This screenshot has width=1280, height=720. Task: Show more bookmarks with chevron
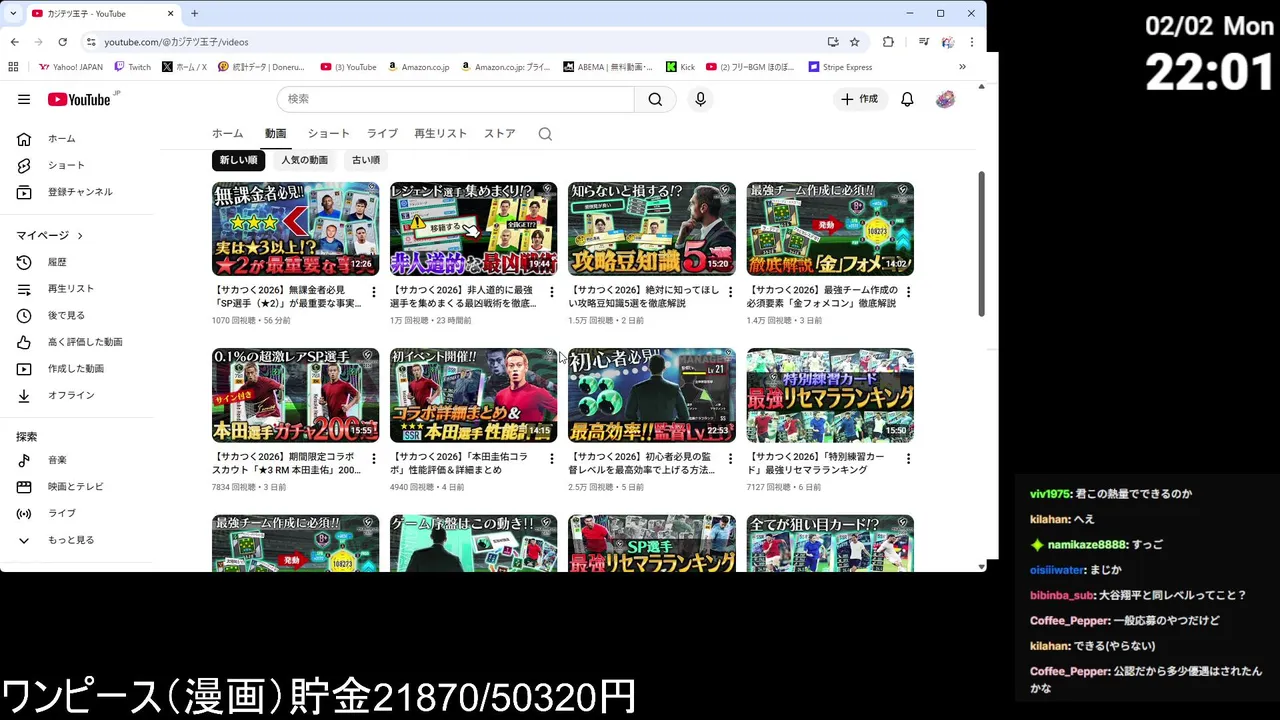[x=962, y=67]
